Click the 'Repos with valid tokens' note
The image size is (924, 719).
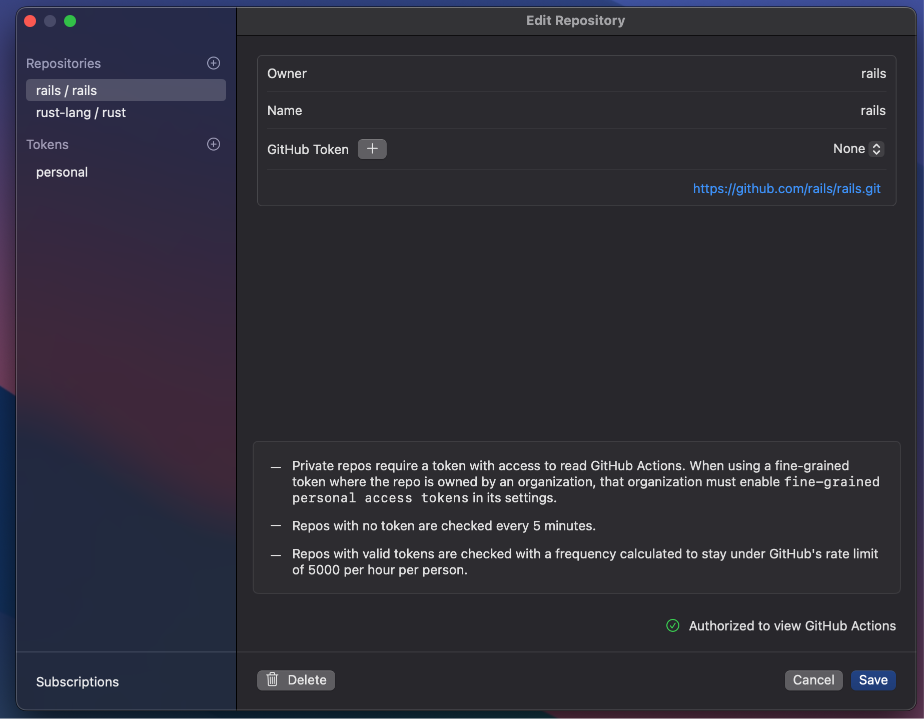pyautogui.click(x=585, y=562)
